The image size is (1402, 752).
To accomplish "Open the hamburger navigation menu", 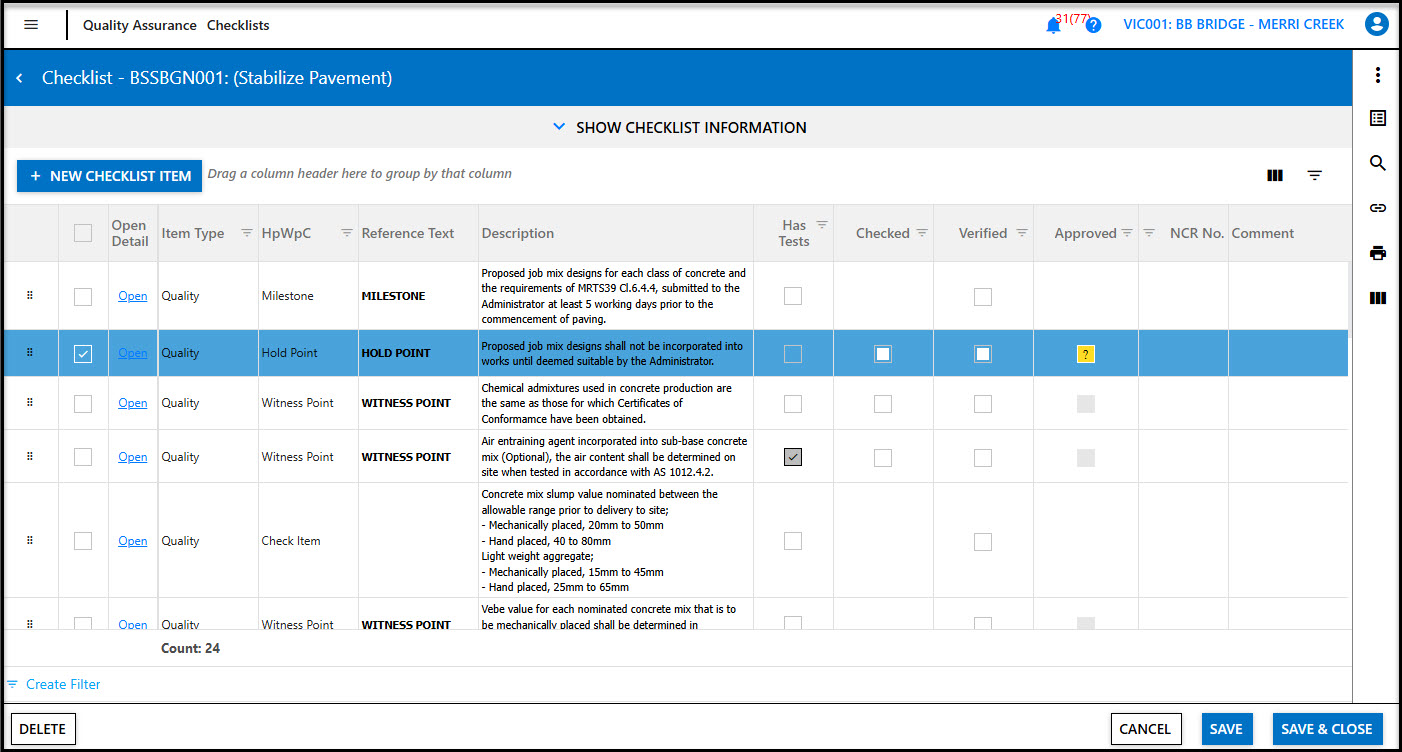I will pyautogui.click(x=31, y=25).
